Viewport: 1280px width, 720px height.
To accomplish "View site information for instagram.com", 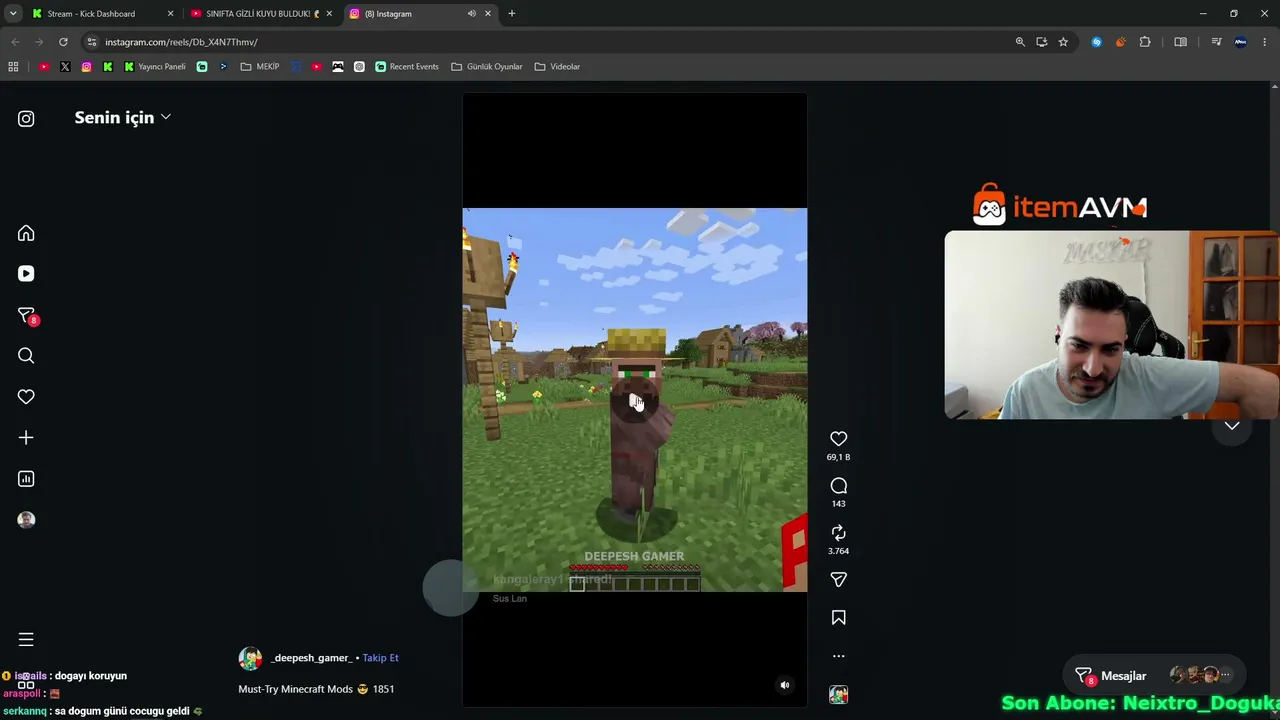I will [91, 42].
